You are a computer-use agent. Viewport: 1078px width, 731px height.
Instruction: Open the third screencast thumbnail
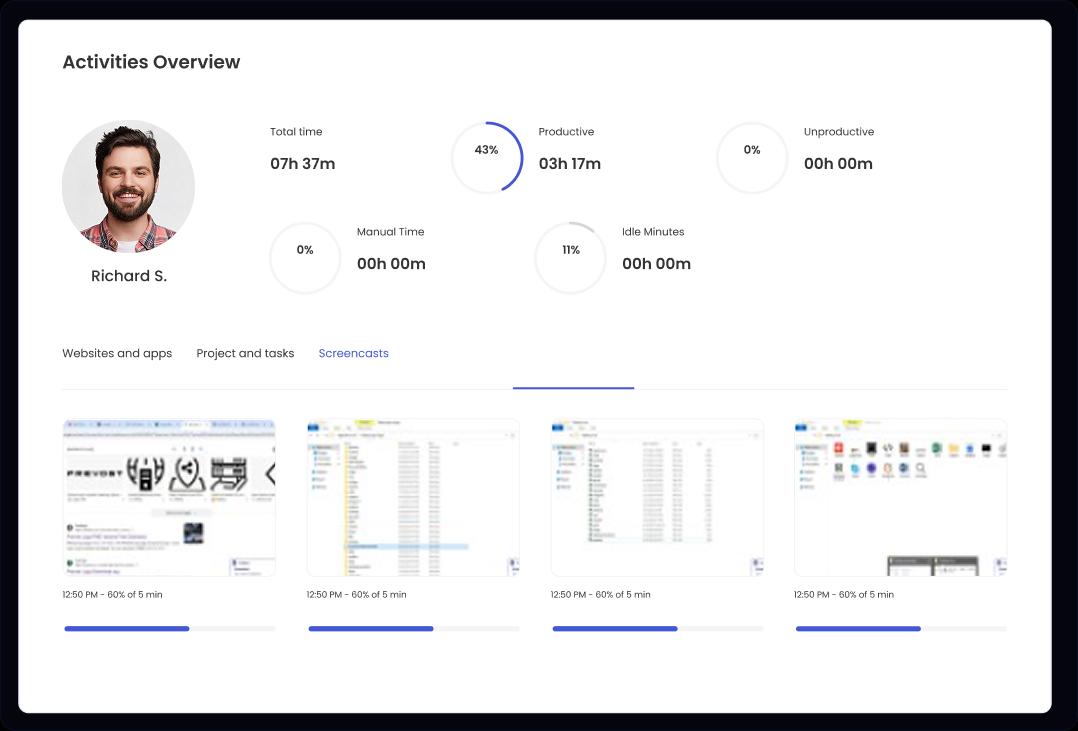pyautogui.click(x=656, y=497)
